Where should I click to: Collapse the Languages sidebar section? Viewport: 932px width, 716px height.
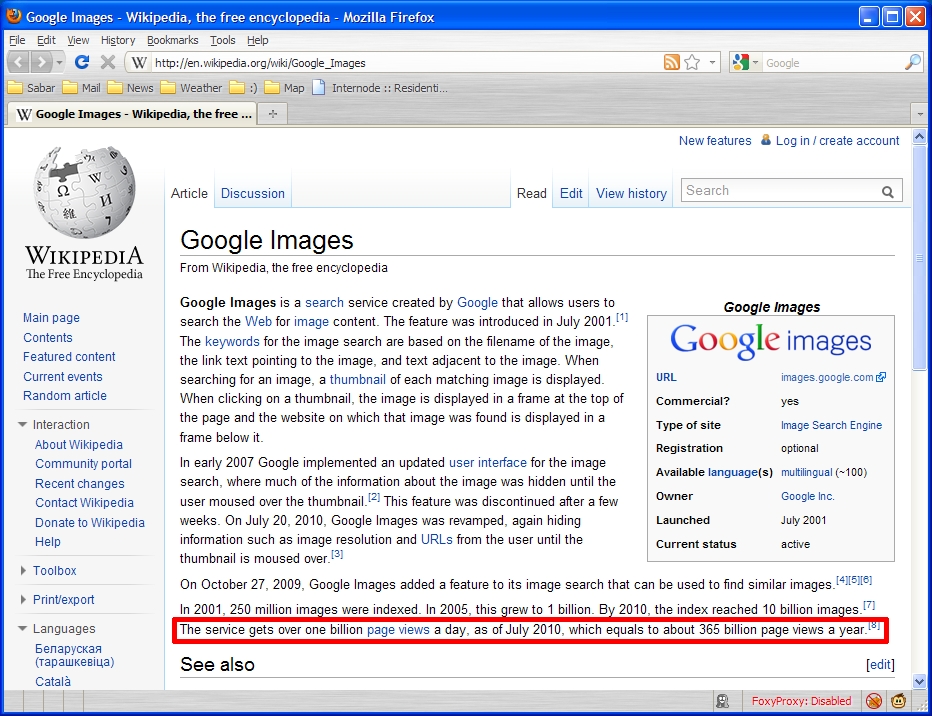(x=58, y=629)
